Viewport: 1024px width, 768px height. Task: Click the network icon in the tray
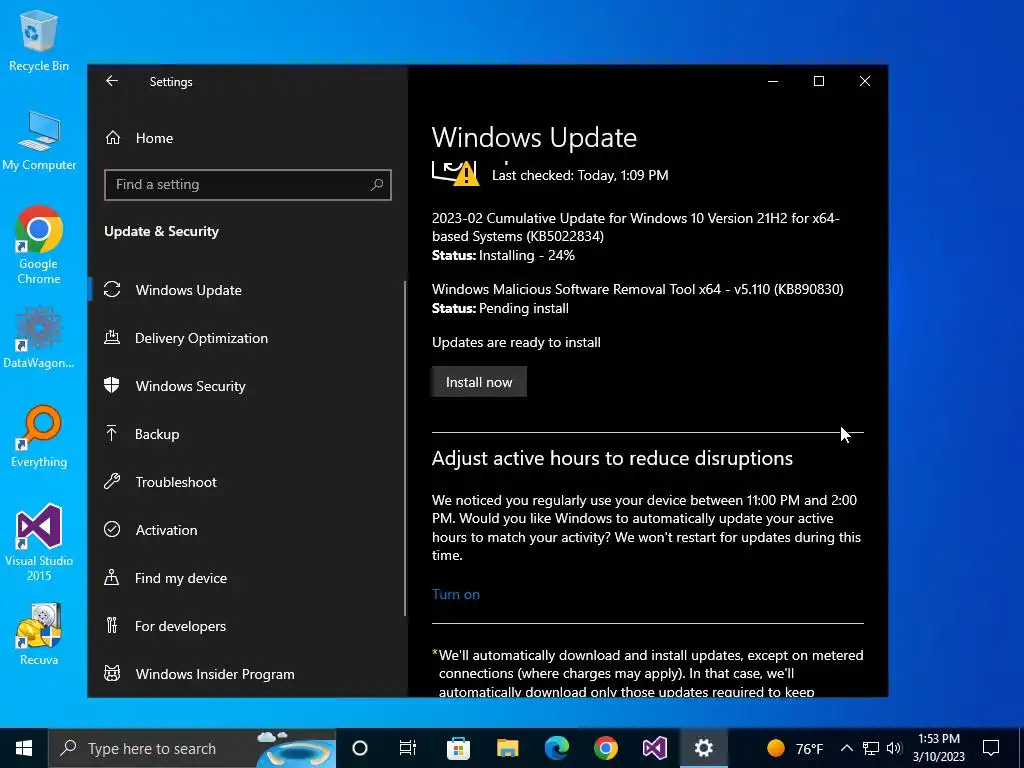pos(871,748)
